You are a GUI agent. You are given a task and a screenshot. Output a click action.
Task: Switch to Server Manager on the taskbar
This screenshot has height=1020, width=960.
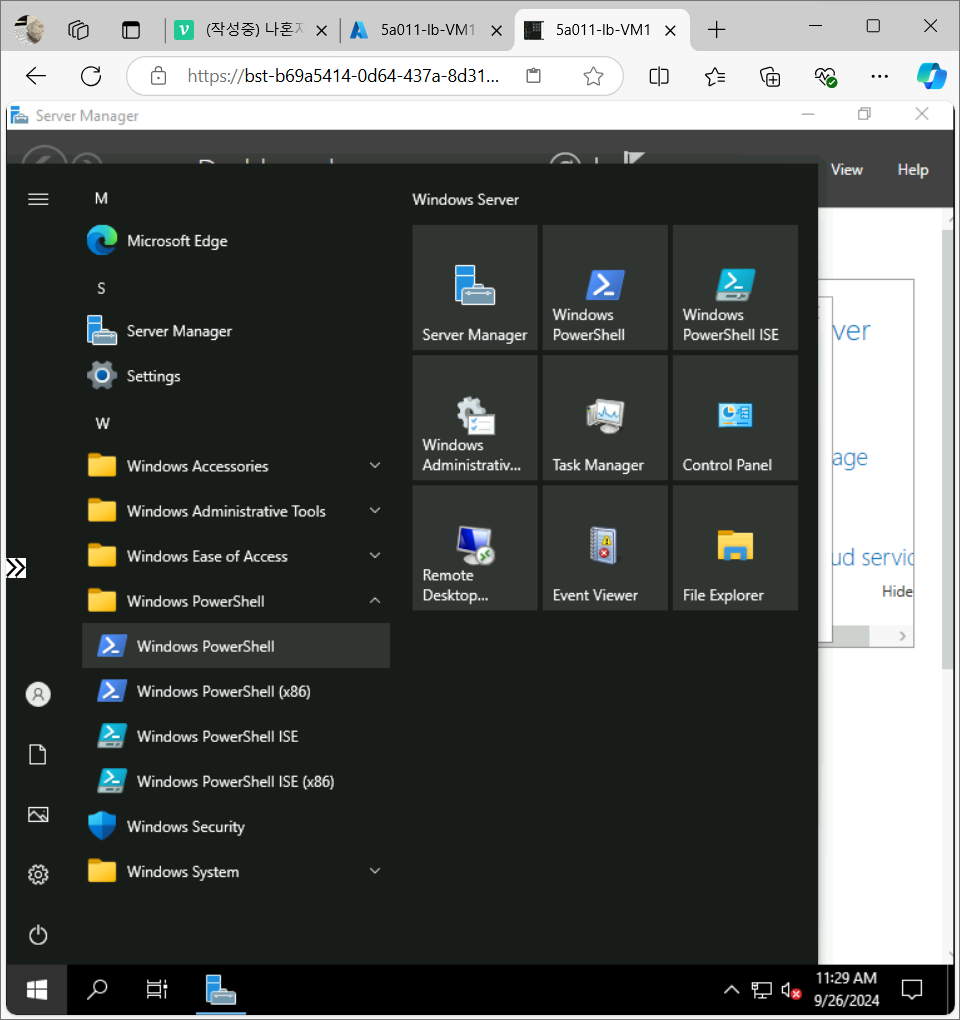[x=220, y=990]
